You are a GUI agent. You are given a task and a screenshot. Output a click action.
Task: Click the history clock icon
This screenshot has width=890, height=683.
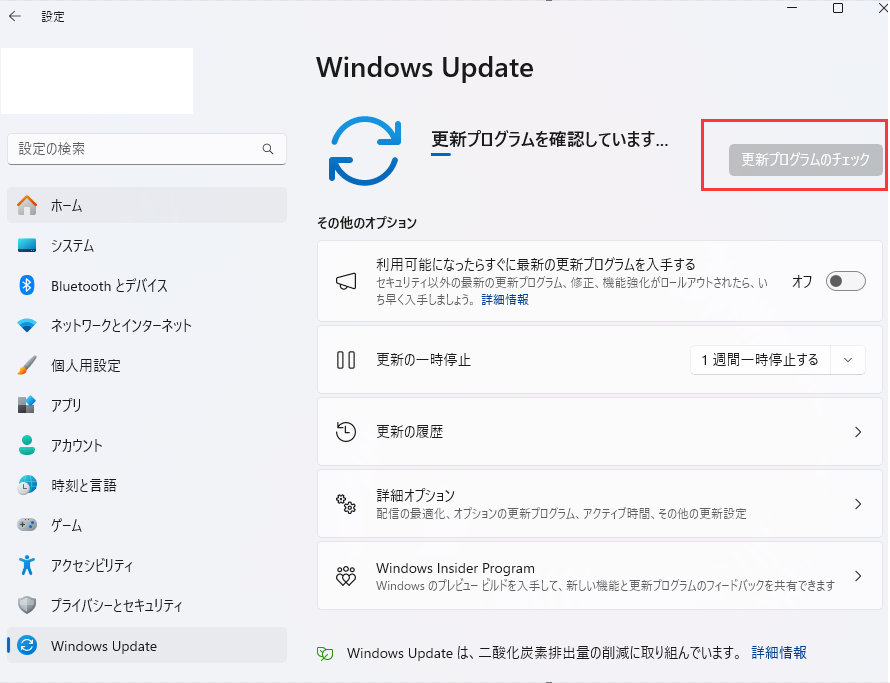pyautogui.click(x=346, y=432)
